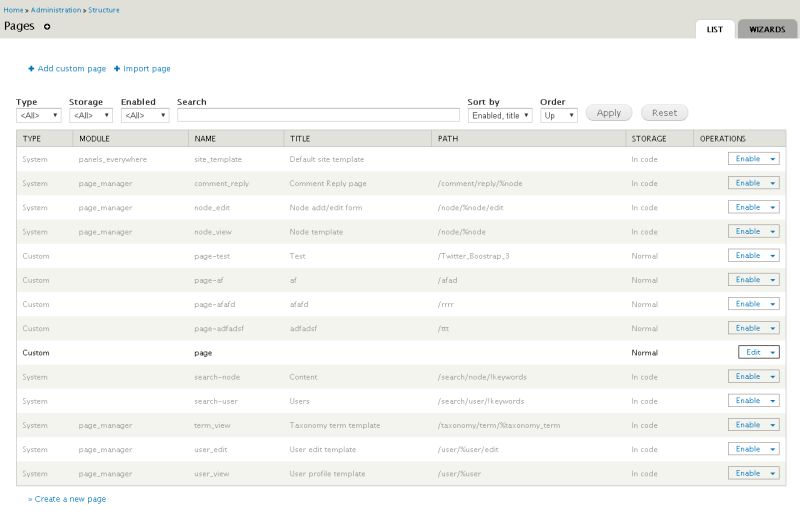Screen dimensions: 800x511
Task: Click the Create a new page link
Action: point(70,499)
